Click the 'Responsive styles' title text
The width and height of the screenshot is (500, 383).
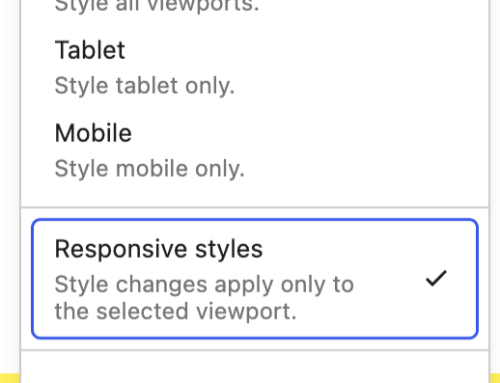[x=159, y=249]
